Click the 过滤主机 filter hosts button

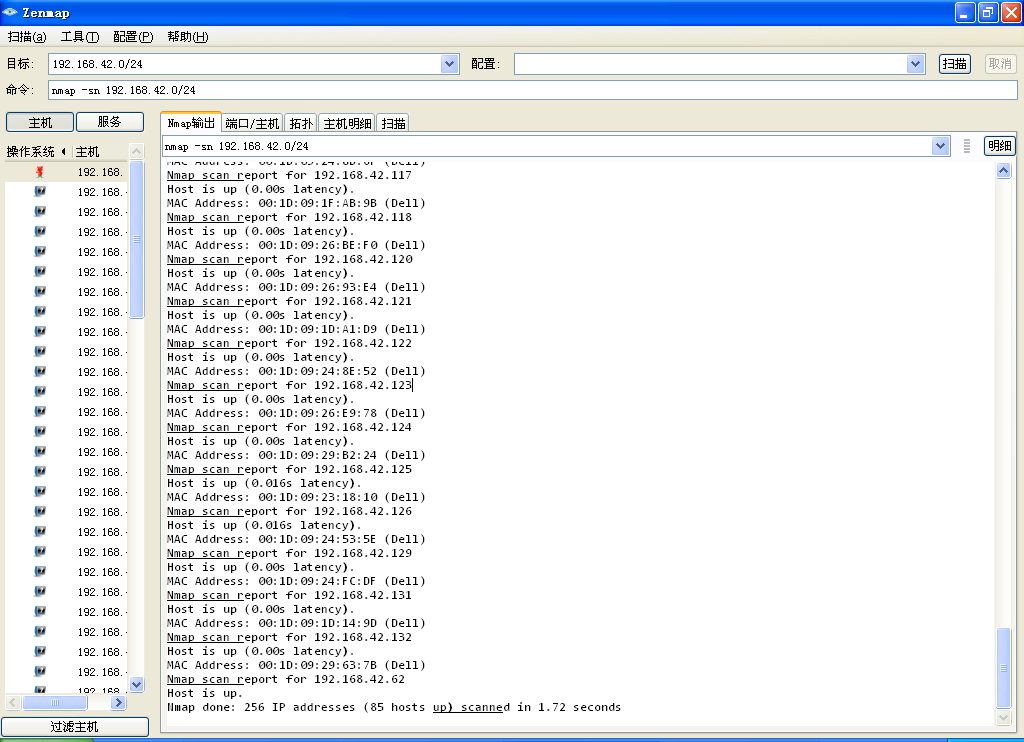[x=74, y=726]
